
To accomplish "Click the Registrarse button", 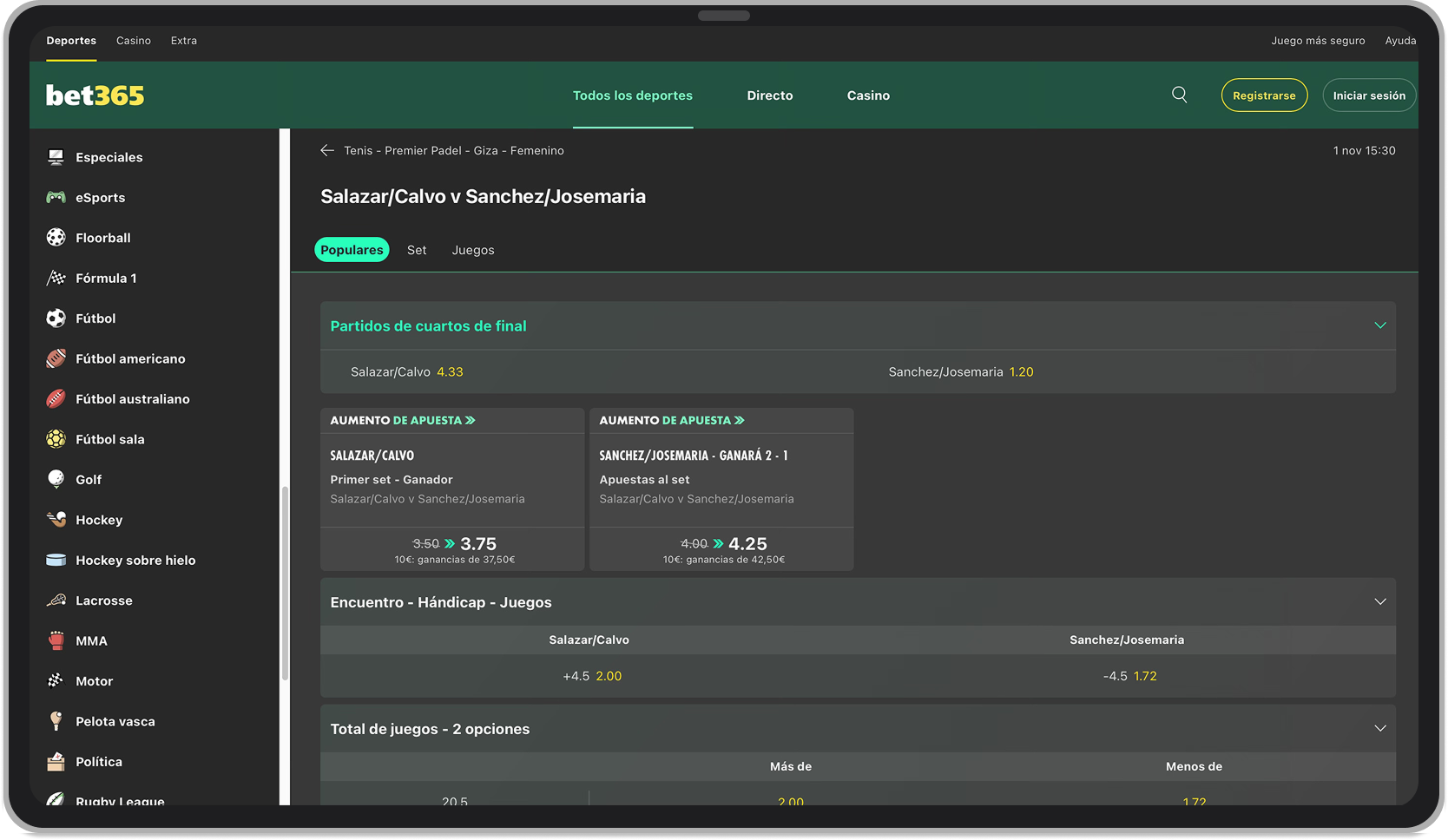I will point(1264,95).
